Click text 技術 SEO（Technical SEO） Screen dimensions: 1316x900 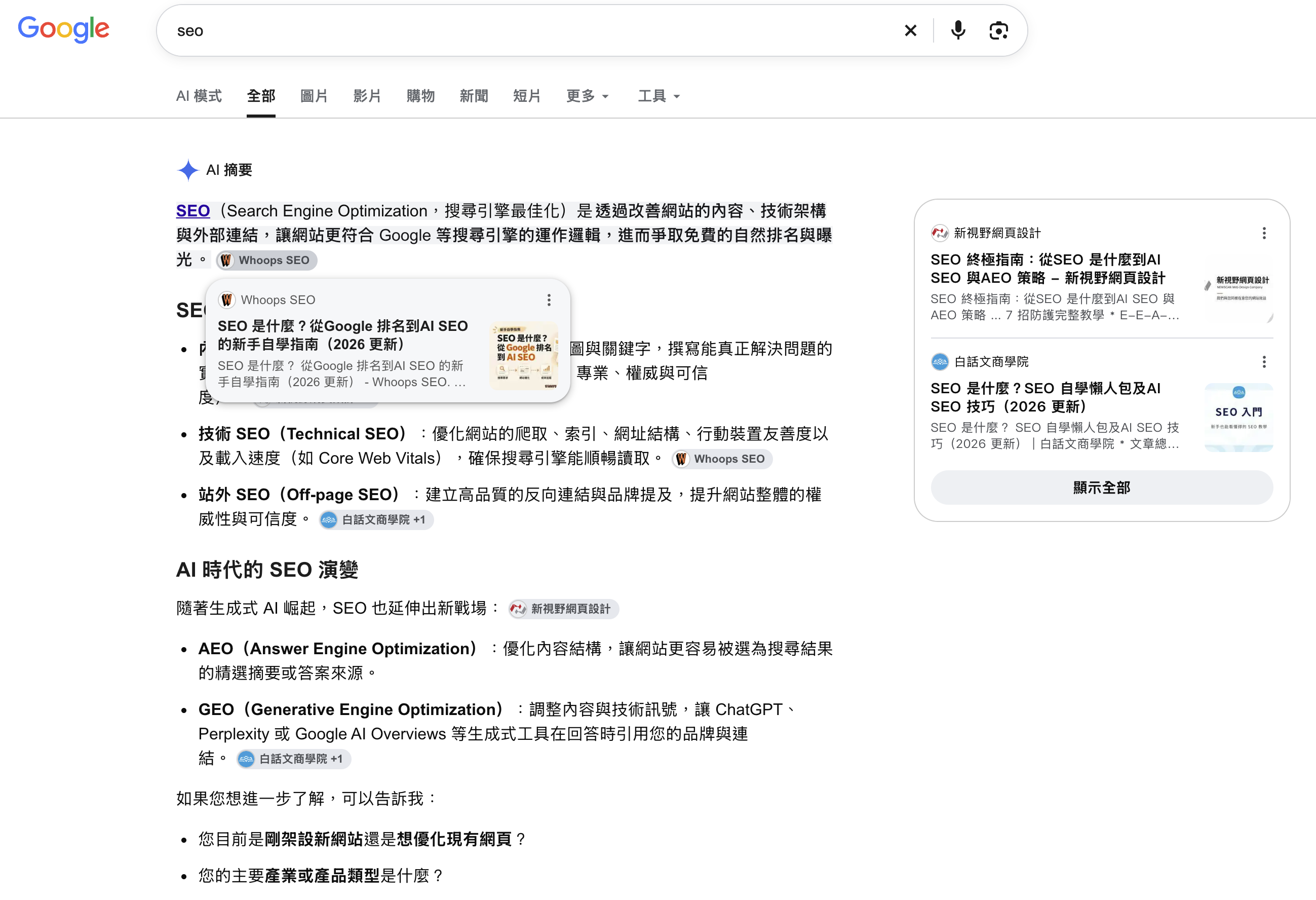(303, 434)
